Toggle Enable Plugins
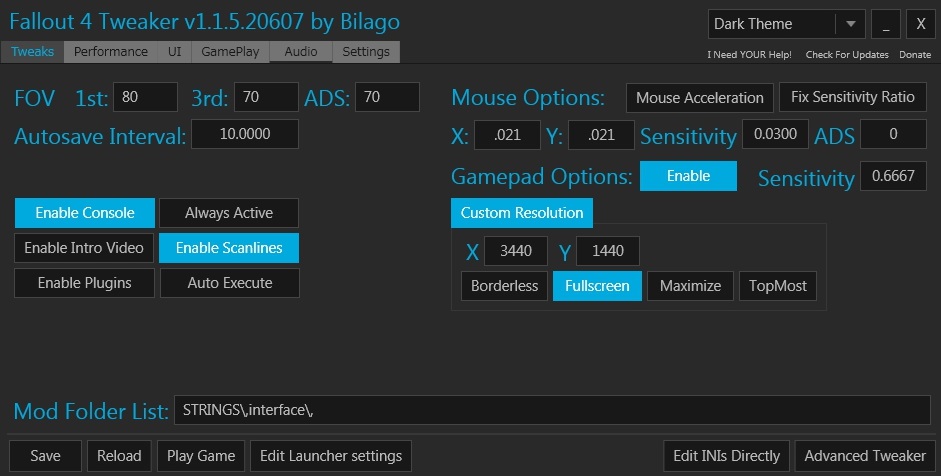 pyautogui.click(x=85, y=283)
